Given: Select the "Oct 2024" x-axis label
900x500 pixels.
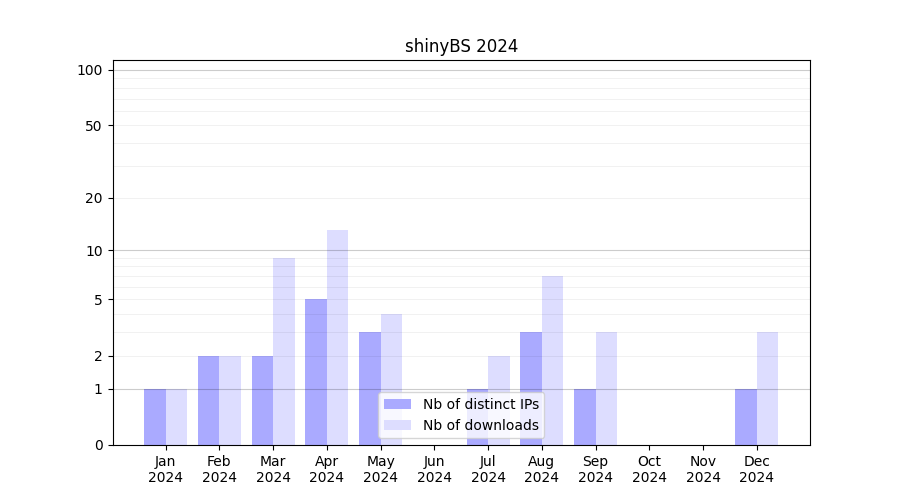Looking at the screenshot, I should 649,469.
